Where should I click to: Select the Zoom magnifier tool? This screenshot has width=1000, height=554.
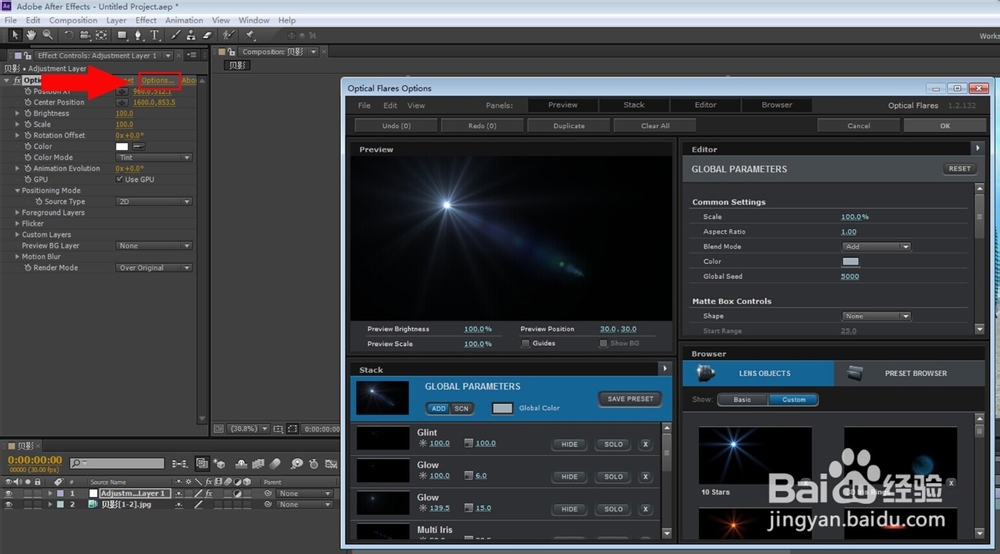pos(48,35)
